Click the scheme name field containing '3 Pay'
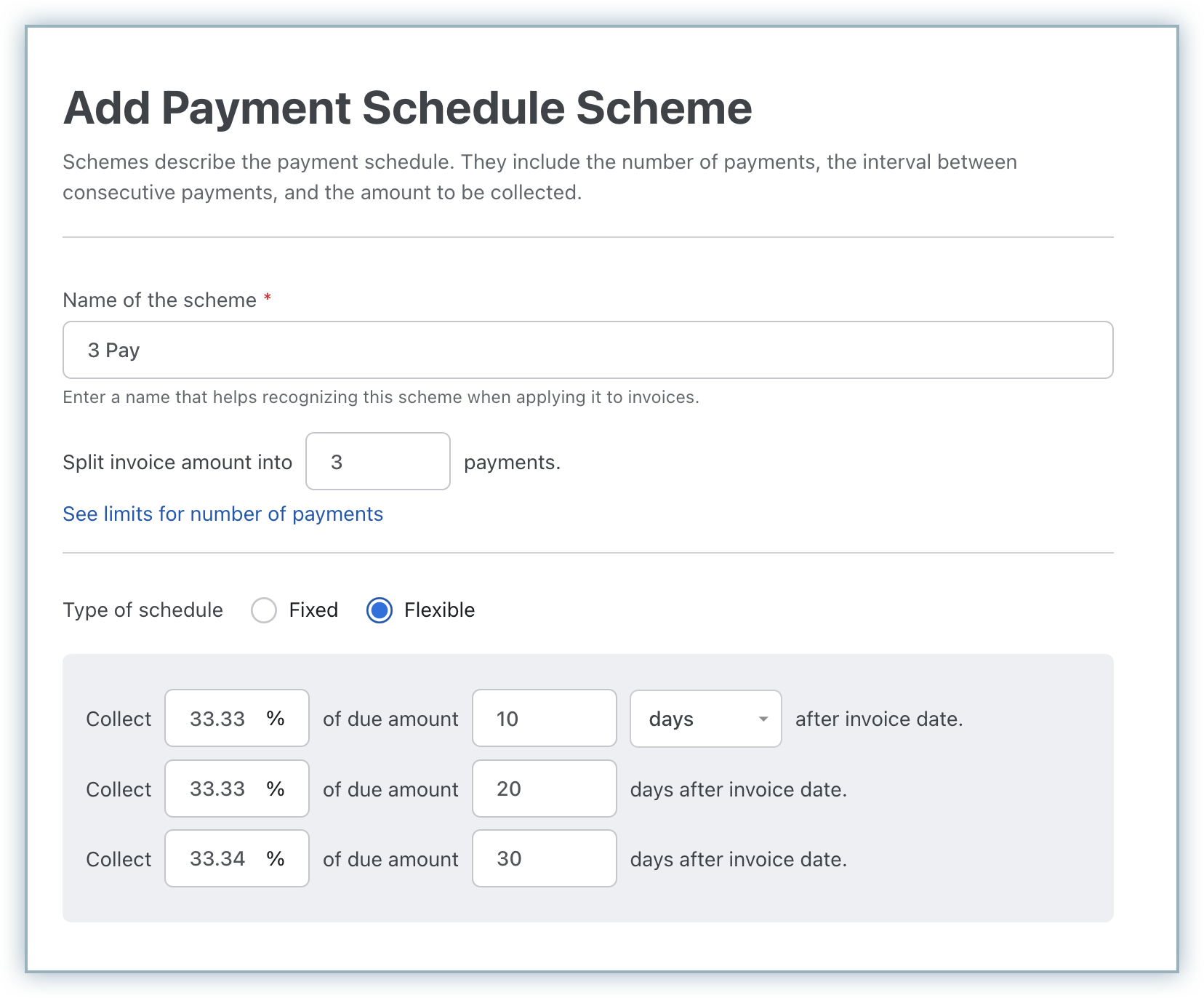This screenshot has width=1204, height=998. (587, 350)
